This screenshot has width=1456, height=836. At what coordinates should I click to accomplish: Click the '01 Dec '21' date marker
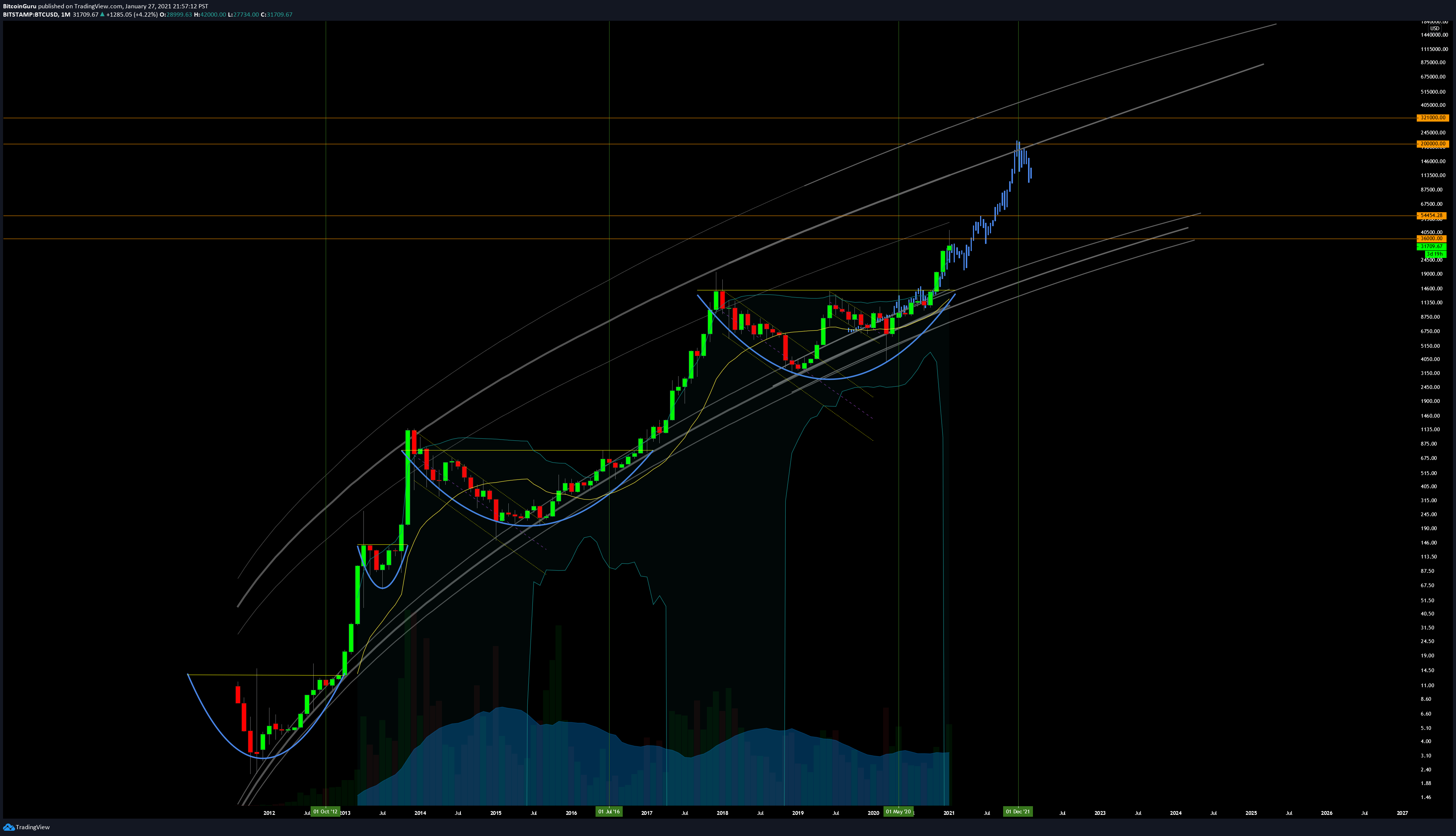click(x=1018, y=812)
